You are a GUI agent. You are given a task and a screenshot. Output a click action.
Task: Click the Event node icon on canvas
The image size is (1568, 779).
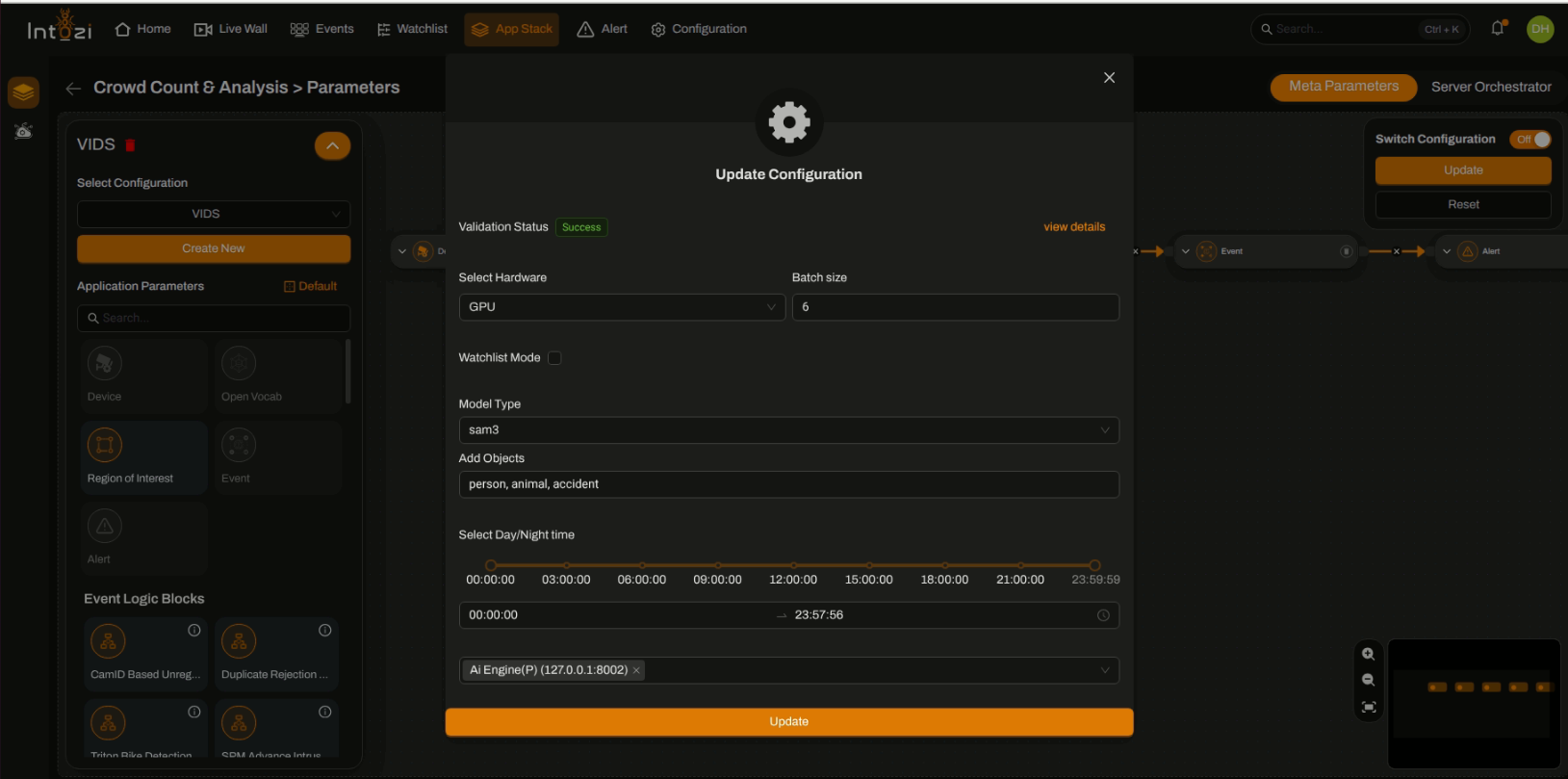coord(1206,251)
